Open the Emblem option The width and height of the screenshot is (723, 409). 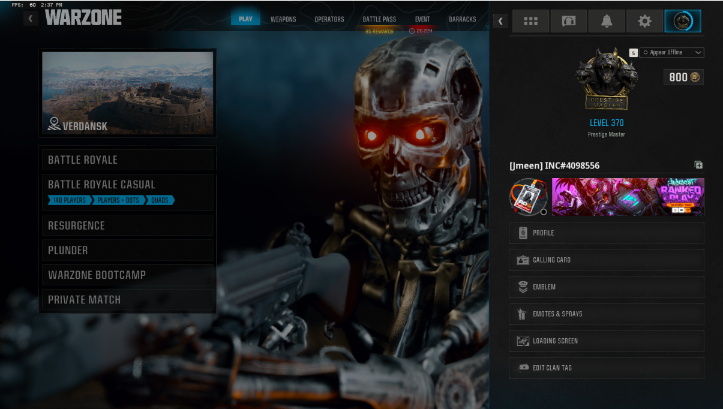click(606, 287)
